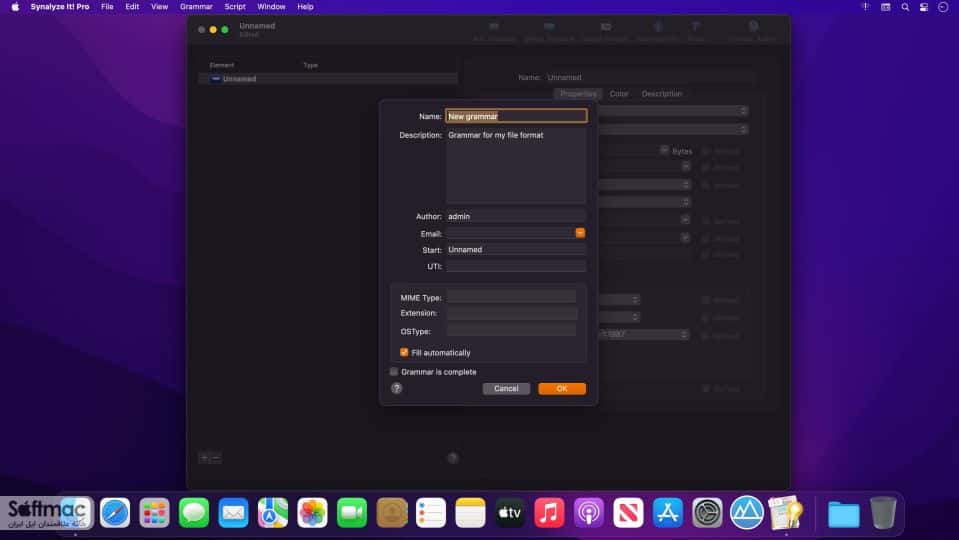959x540 pixels.
Task: Open System Preferences from the dock
Action: click(x=708, y=512)
